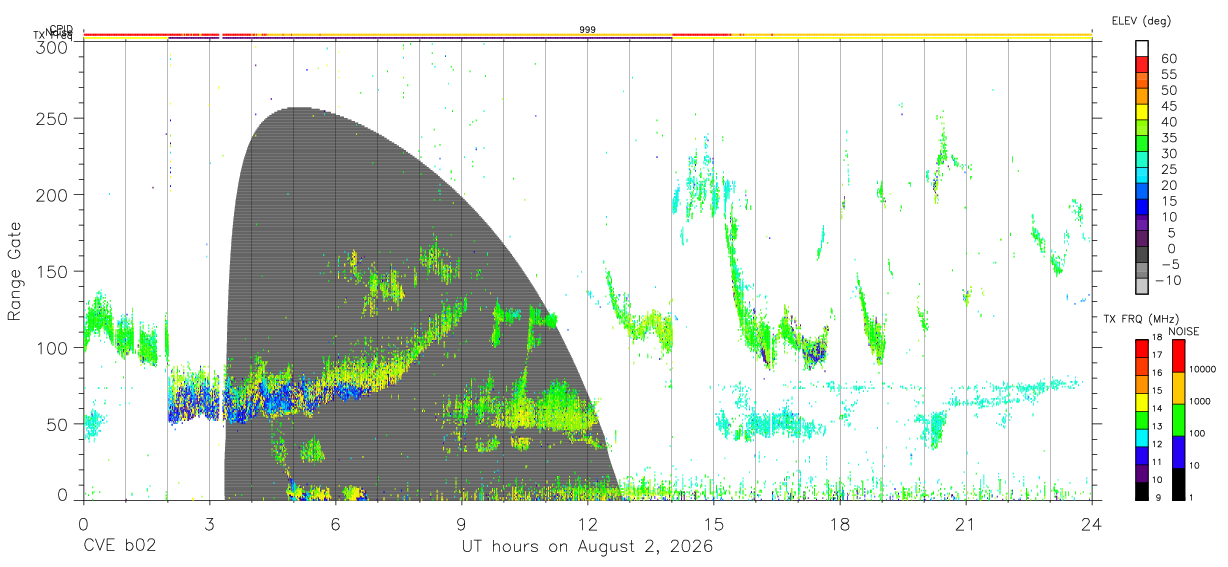This screenshot has width=1228, height=567.
Task: Click the "UT hours on August 2, 2026" axis title
Action: click(587, 548)
